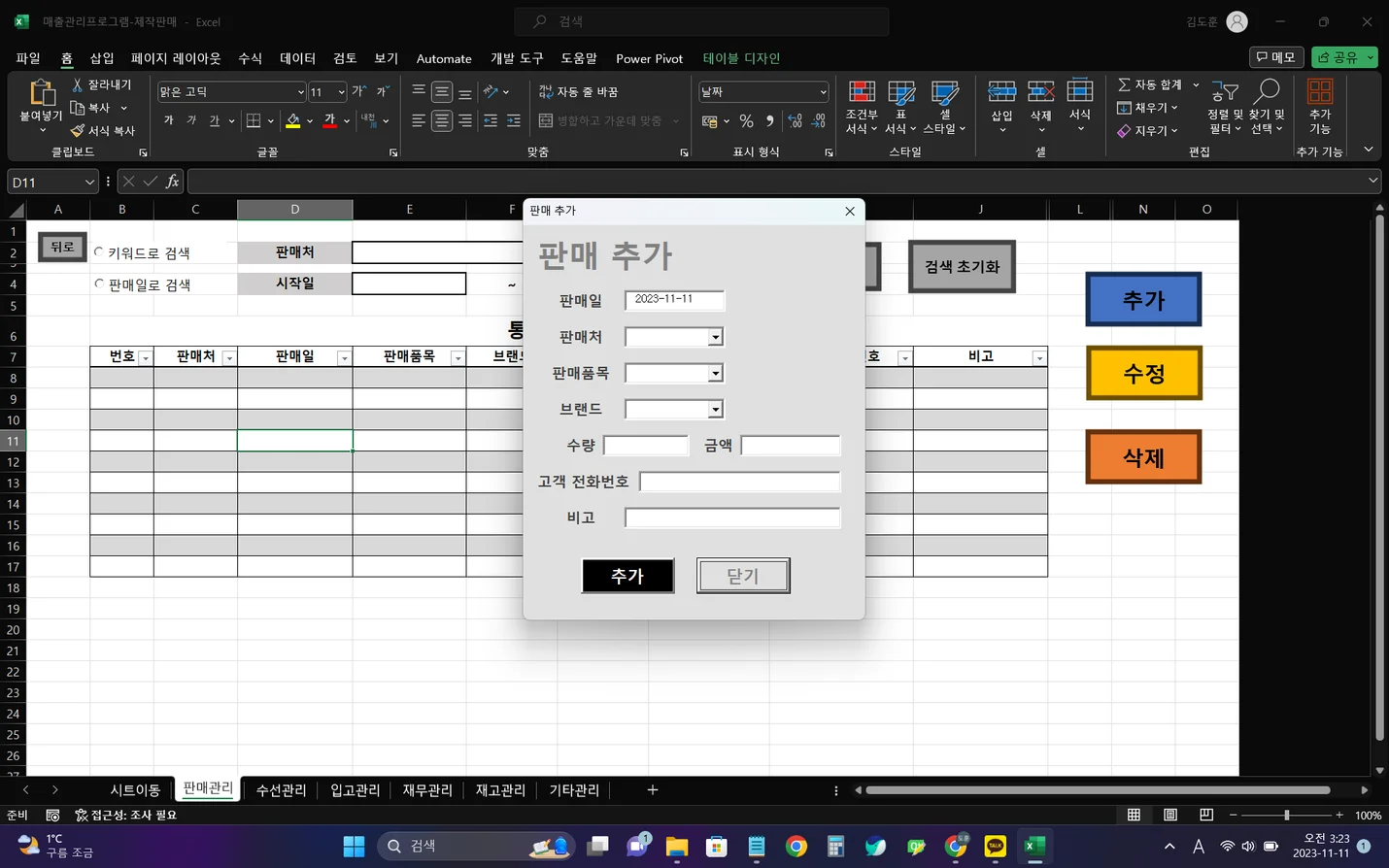Image resolution: width=1389 pixels, height=868 pixels.
Task: Click the insert function fx icon
Action: [x=172, y=182]
